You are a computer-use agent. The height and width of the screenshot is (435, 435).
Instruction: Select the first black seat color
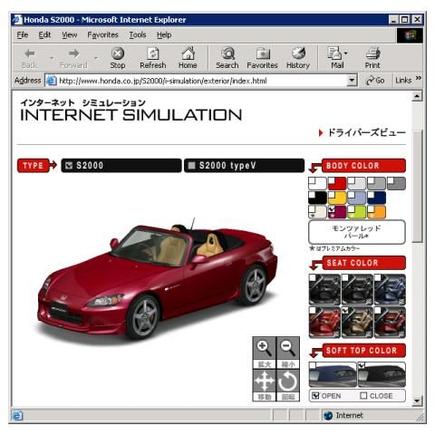tap(325, 289)
